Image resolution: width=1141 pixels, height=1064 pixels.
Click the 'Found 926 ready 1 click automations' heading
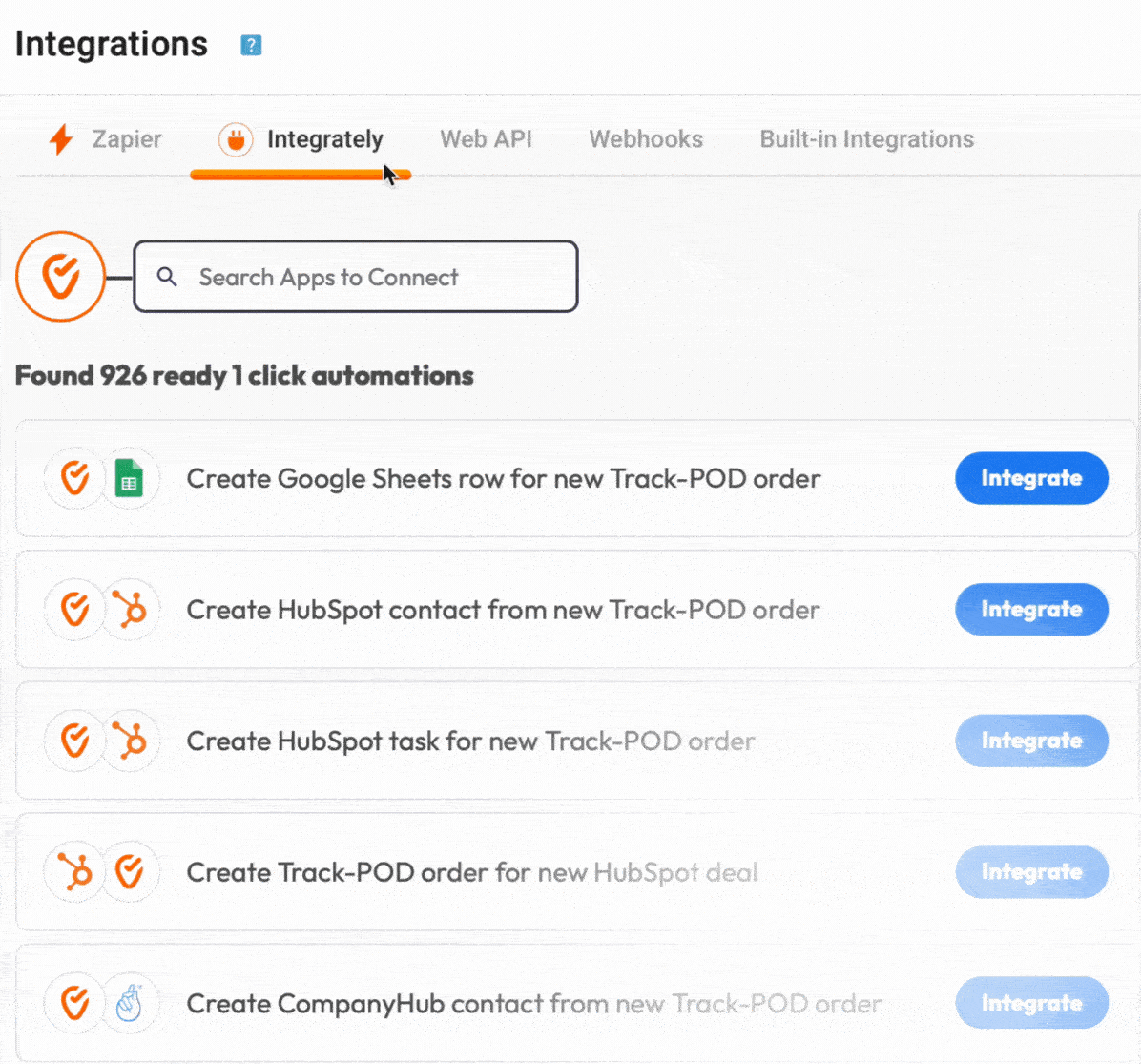tap(244, 376)
